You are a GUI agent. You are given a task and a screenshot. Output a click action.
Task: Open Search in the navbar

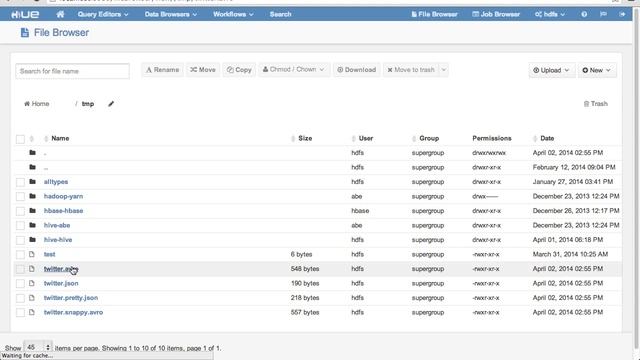280,14
